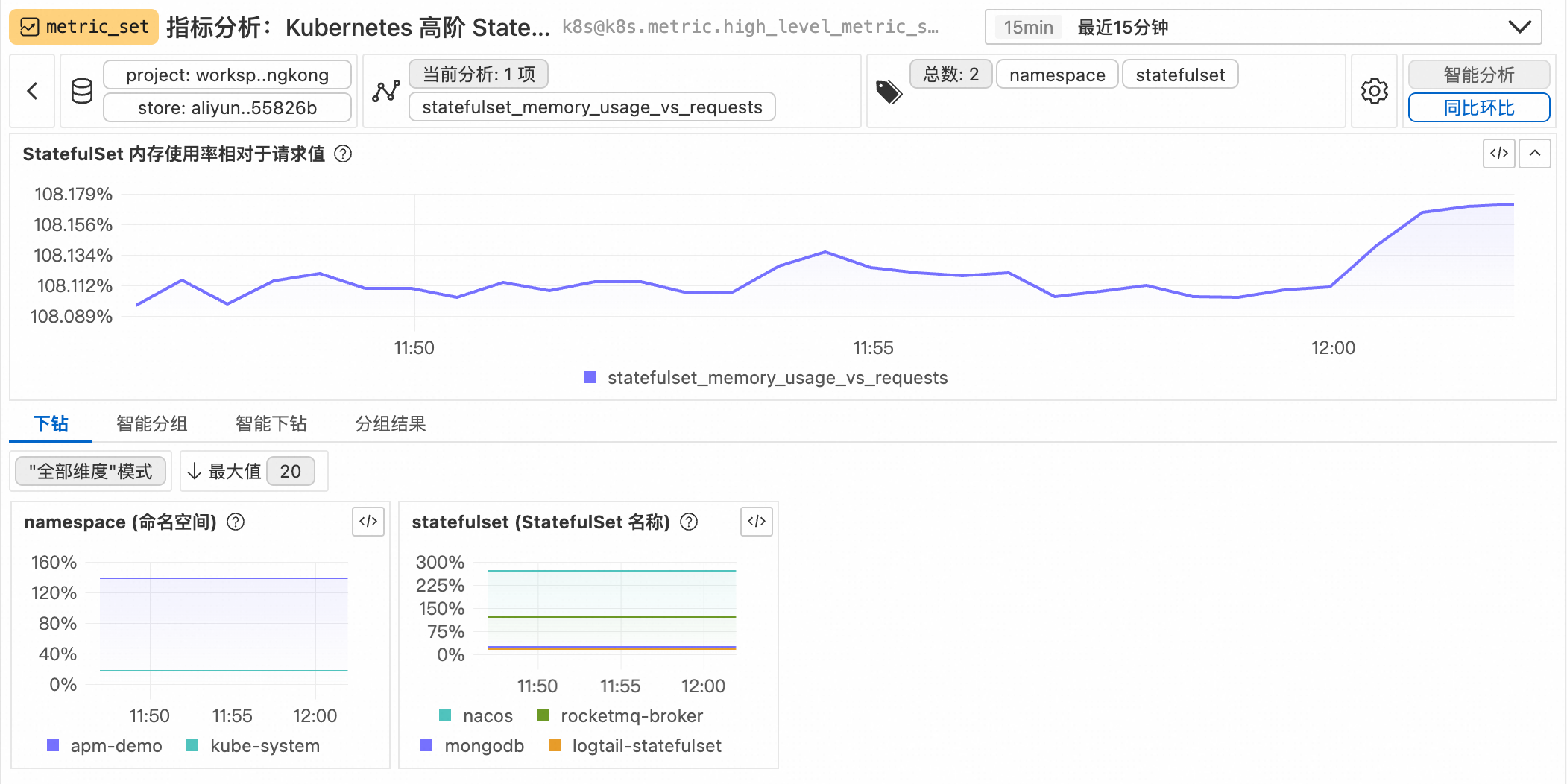Open the 最近15分钟 time range dropdown
1567x784 pixels.
pyautogui.click(x=1263, y=28)
